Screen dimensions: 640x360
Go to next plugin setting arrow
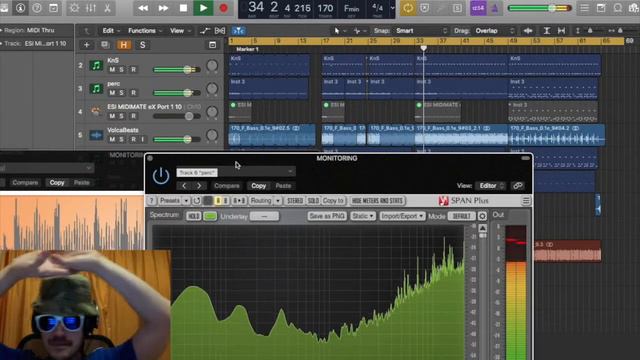pos(199,186)
